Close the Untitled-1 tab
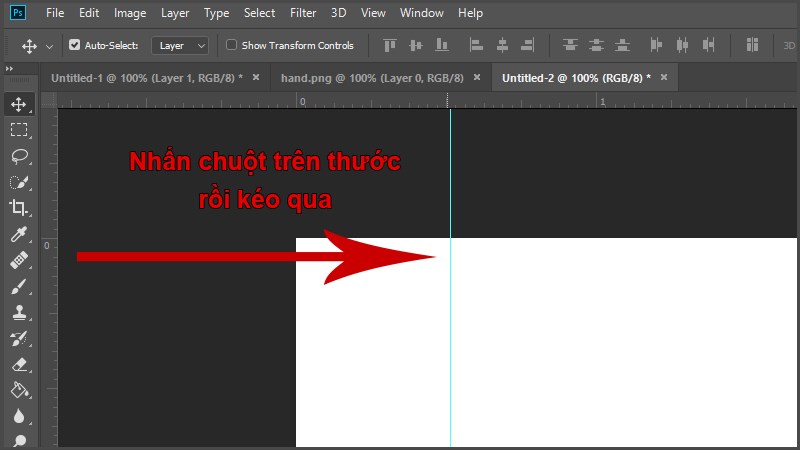The image size is (800, 450). click(x=256, y=78)
